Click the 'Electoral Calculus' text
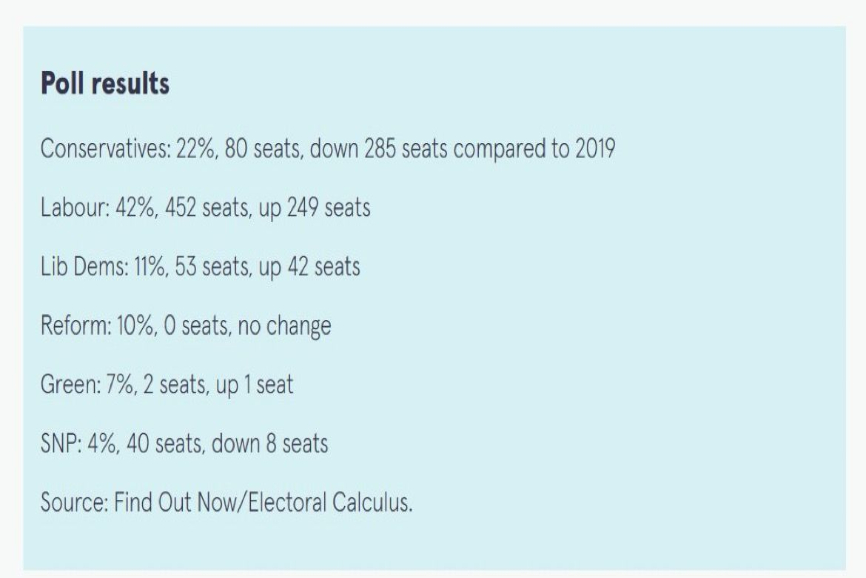Image resolution: width=866 pixels, height=578 pixels. [329, 503]
